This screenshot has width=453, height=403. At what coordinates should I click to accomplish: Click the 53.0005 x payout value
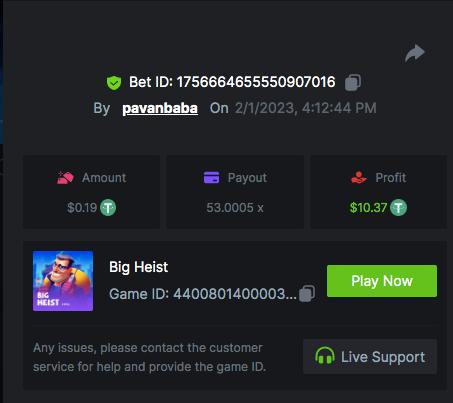coord(235,208)
